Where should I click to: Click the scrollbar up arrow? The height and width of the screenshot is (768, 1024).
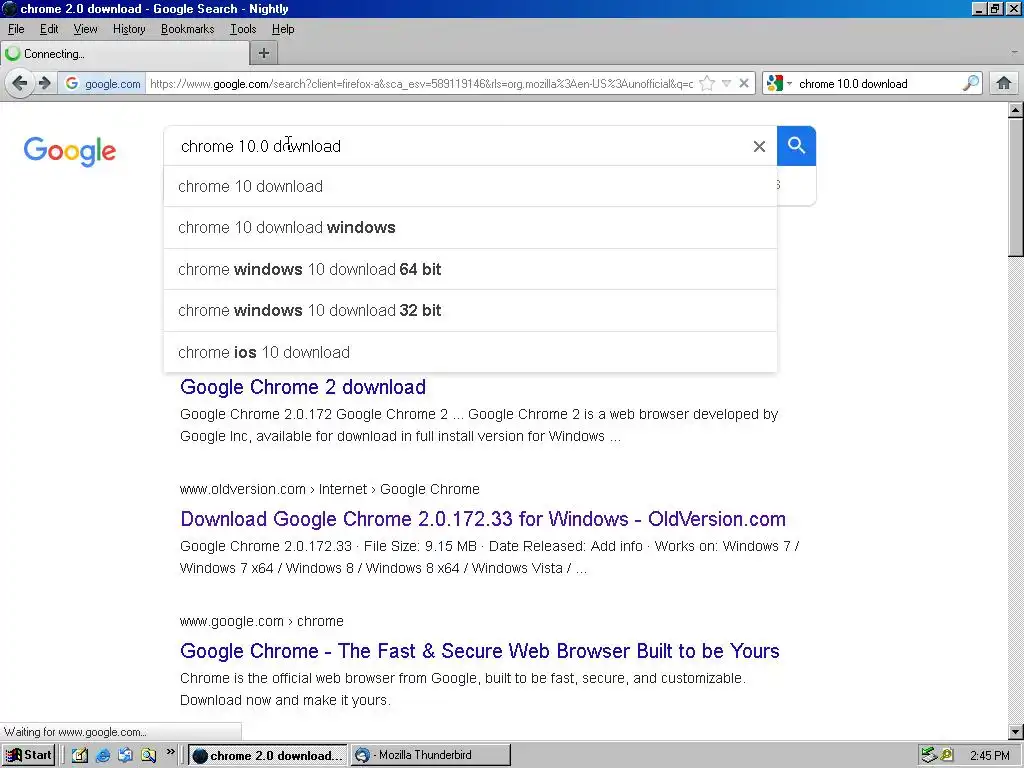tap(1016, 110)
